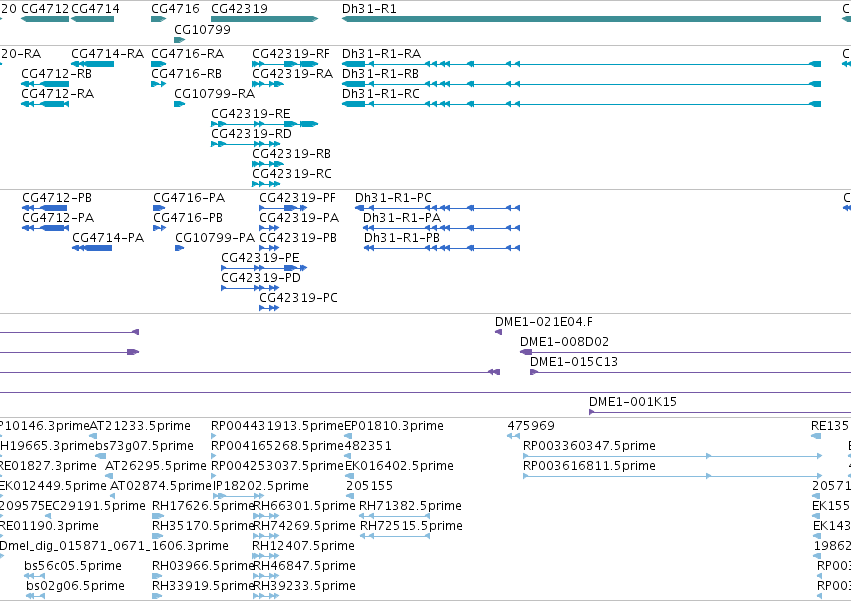
Task: Select the CG42319-PD protein label
Action: [x=261, y=278]
